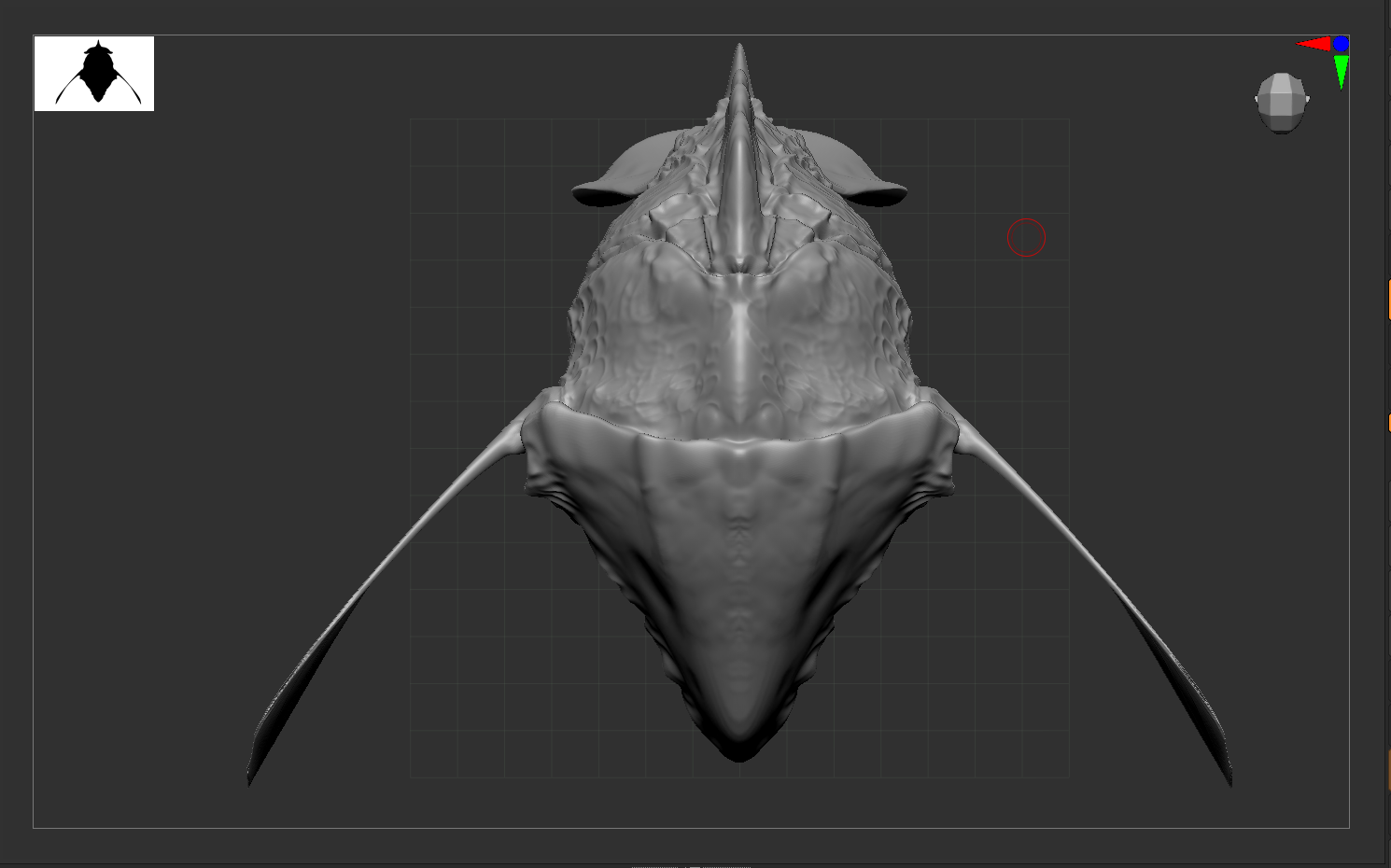The width and height of the screenshot is (1391, 868).
Task: Click the smooth lower shell of the model
Action: click(739, 560)
